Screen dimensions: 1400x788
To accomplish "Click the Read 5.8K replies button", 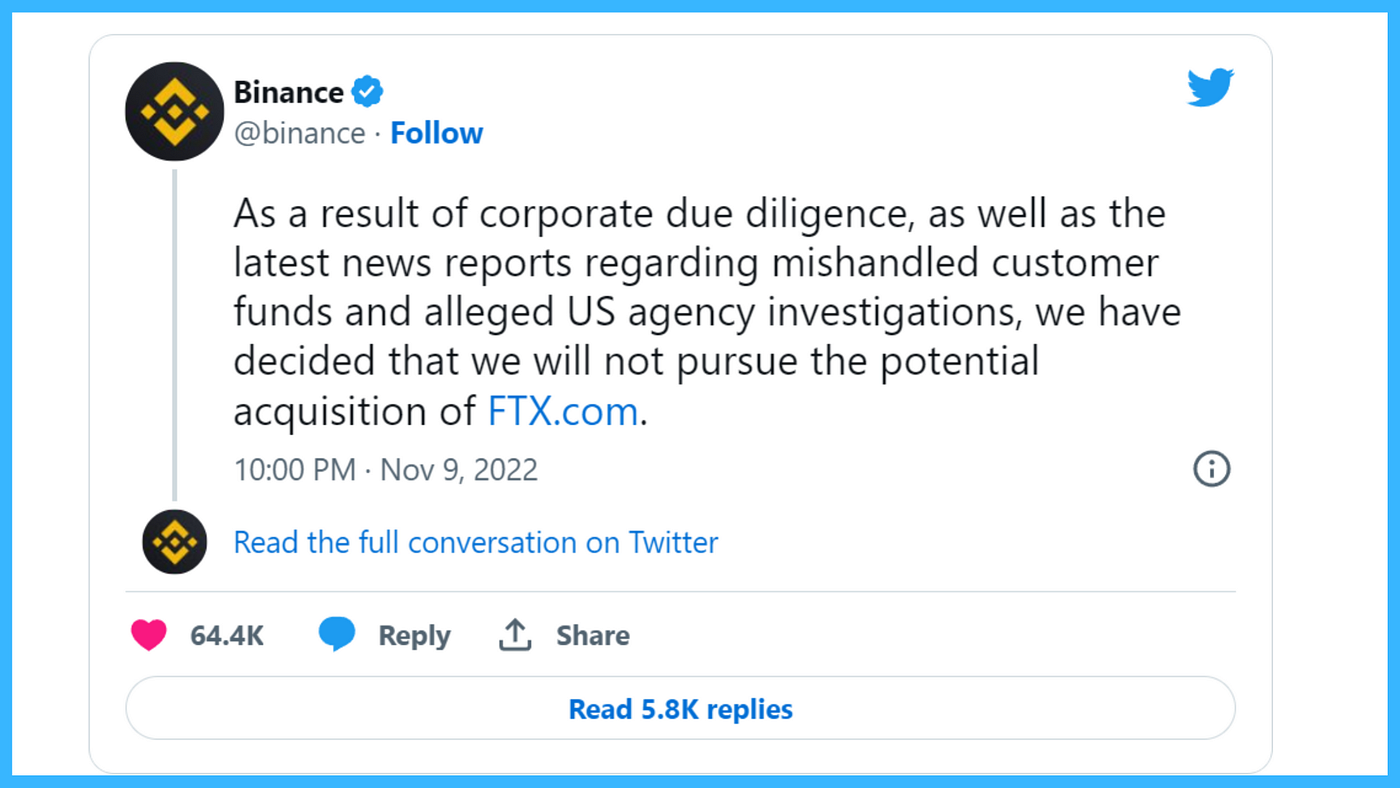I will click(x=680, y=708).
